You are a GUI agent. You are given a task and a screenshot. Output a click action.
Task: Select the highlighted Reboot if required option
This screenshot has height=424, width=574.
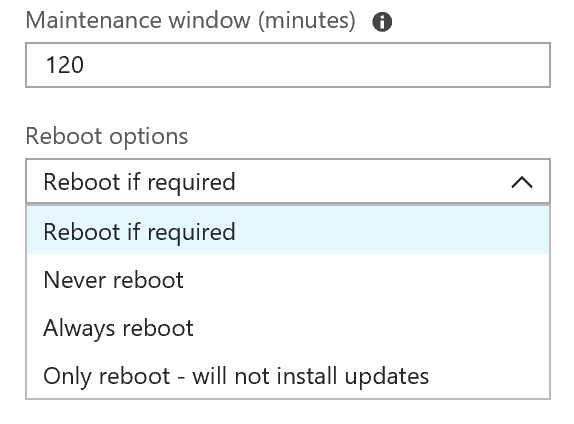pyautogui.click(x=288, y=231)
